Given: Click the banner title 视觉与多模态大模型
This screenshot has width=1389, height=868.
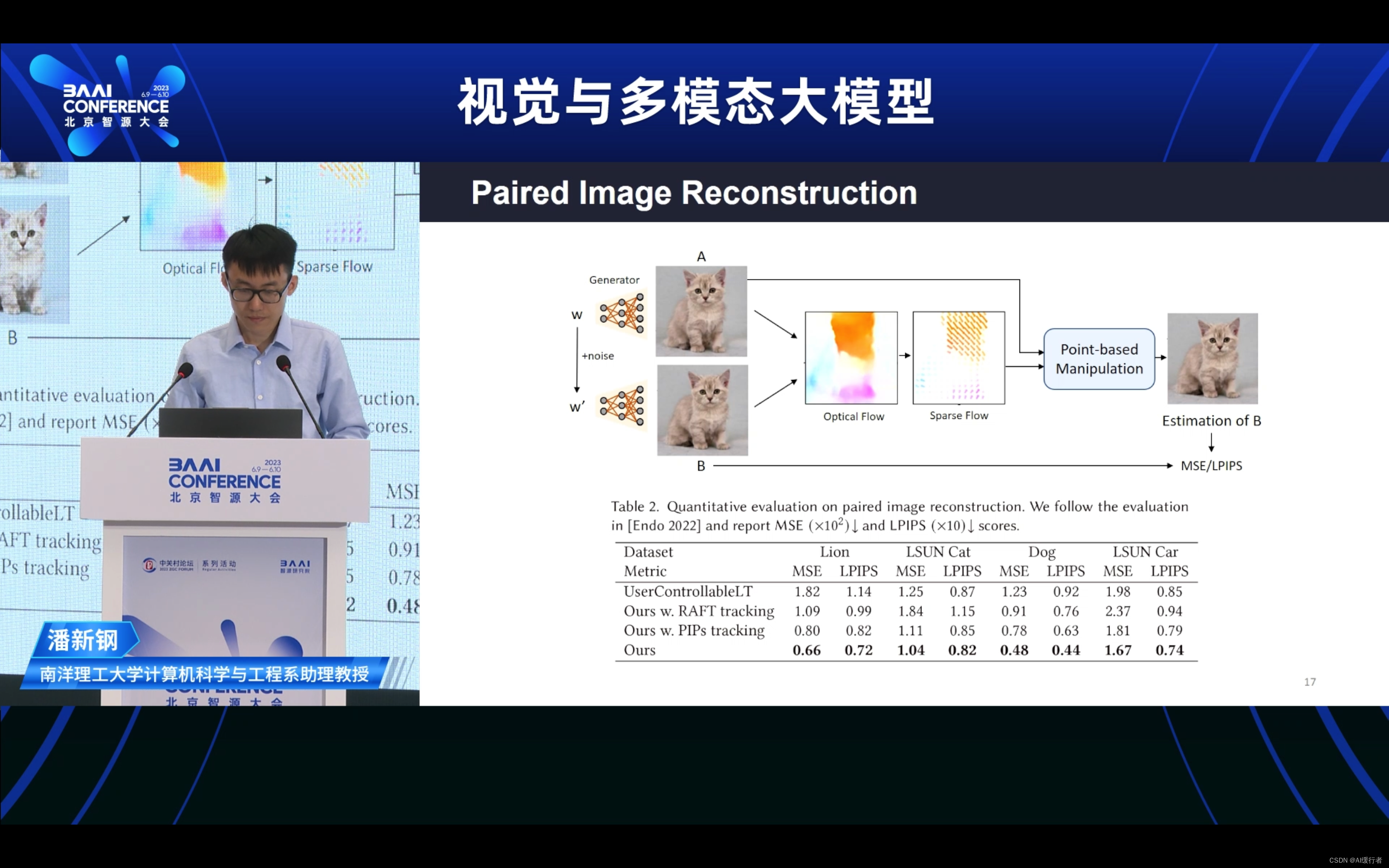Looking at the screenshot, I should coord(696,102).
